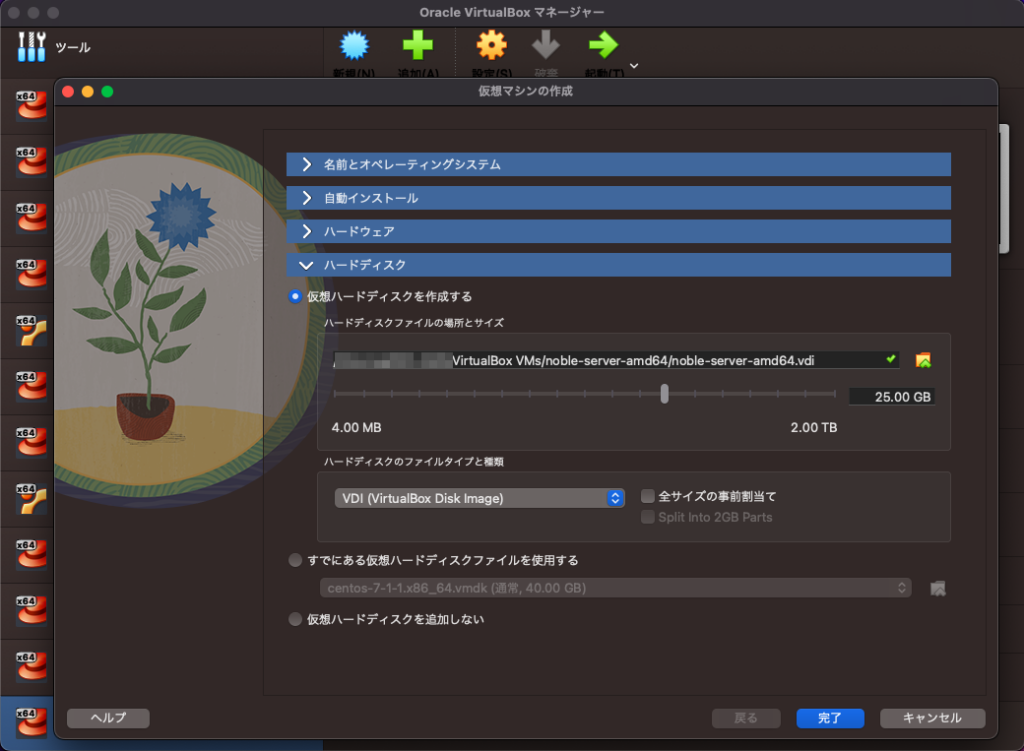Open the centos-7-1-1.x86_64.vmdk disk dropdown
The height and width of the screenshot is (751, 1024).
[x=615, y=588]
